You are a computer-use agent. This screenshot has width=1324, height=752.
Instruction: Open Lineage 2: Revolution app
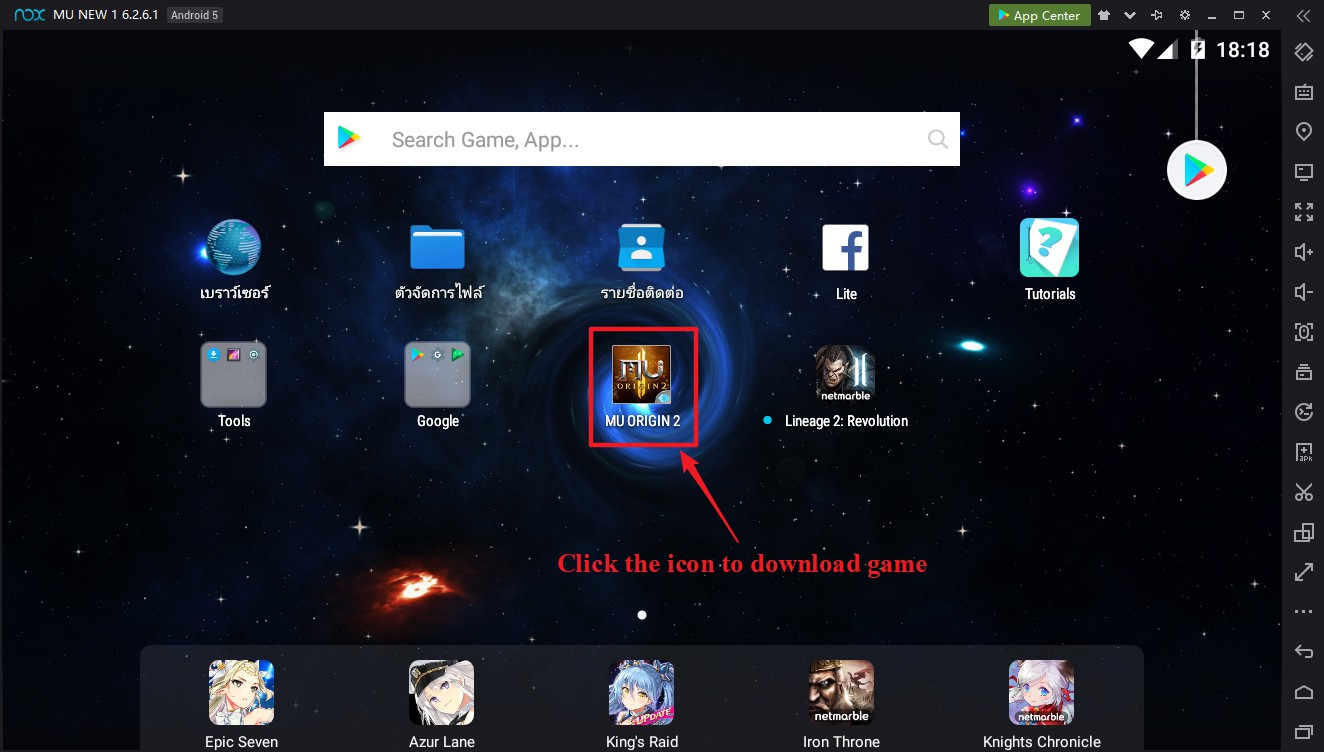[845, 374]
